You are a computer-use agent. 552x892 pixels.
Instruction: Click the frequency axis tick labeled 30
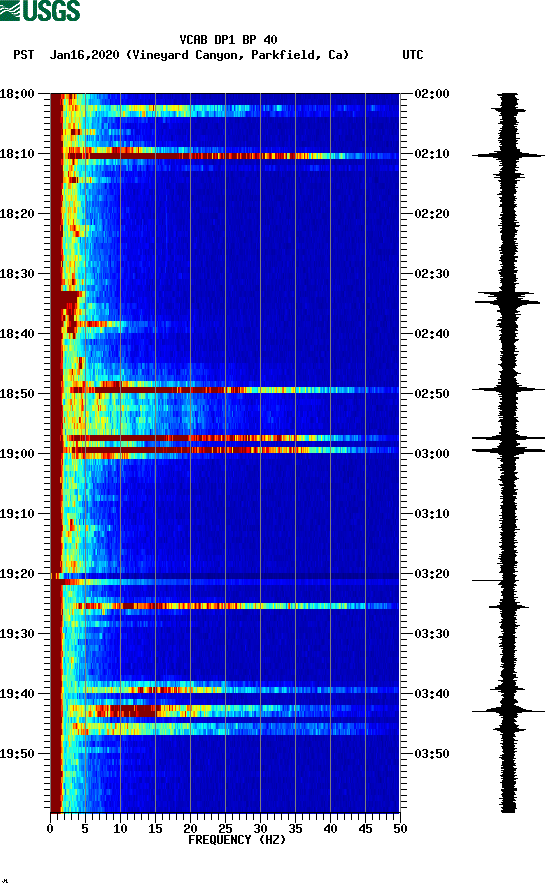(x=260, y=829)
